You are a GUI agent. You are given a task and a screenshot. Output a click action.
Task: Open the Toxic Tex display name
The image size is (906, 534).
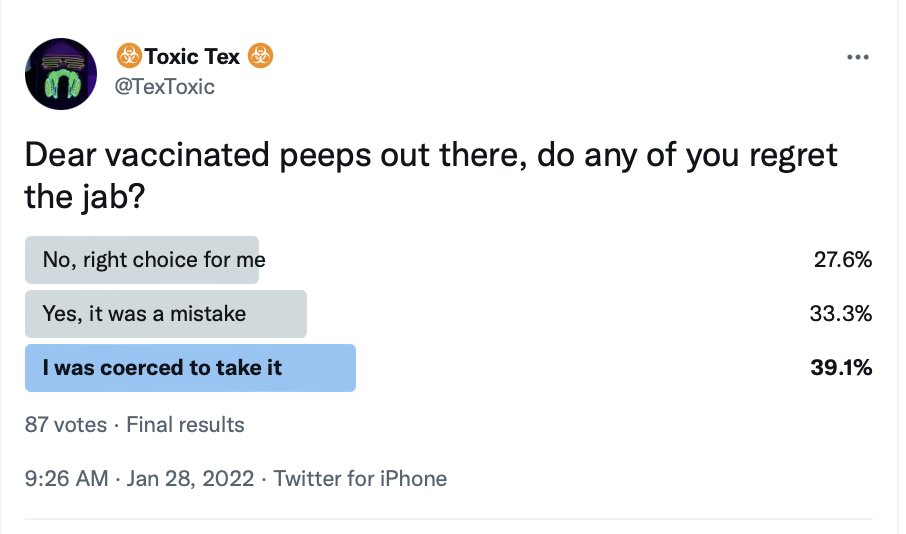(192, 57)
